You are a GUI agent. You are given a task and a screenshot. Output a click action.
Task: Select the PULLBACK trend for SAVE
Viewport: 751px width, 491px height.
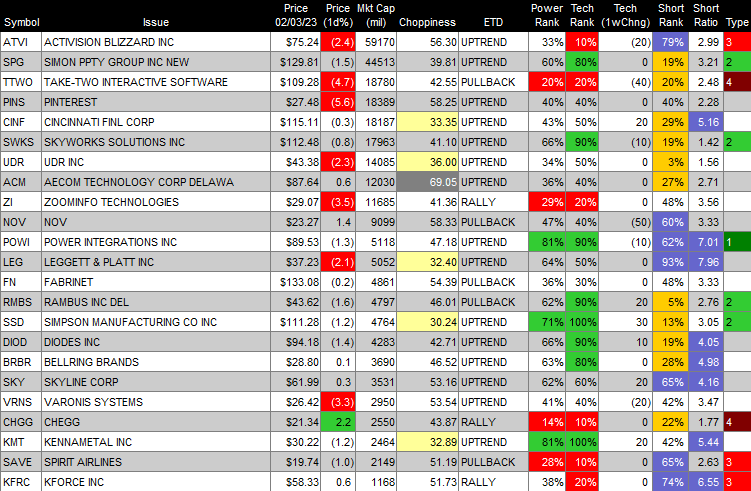(493, 462)
